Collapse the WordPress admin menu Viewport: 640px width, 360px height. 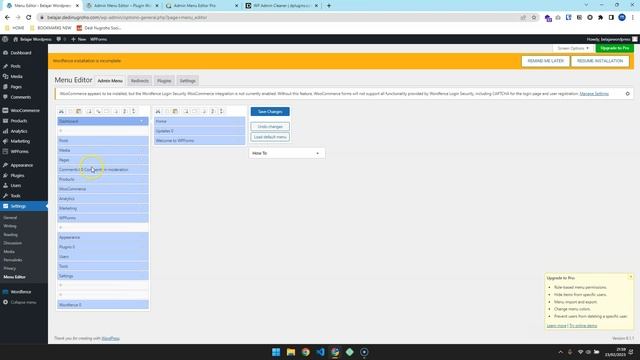tap(24, 302)
